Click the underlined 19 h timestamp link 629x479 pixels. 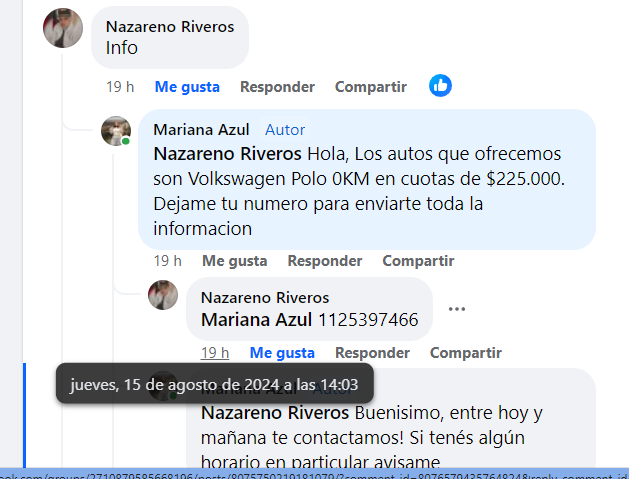(215, 353)
